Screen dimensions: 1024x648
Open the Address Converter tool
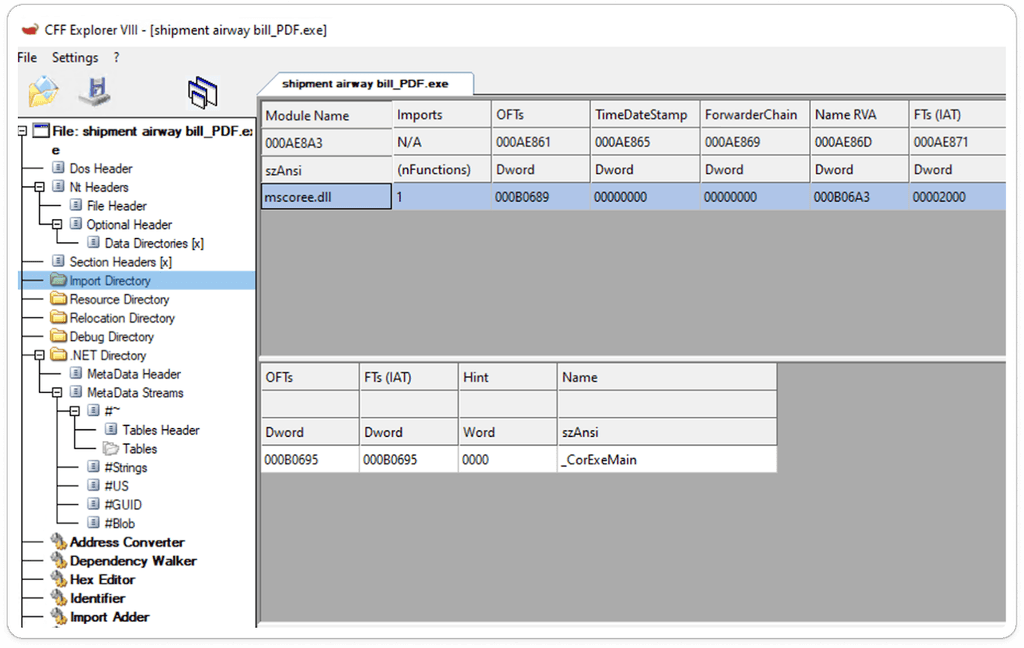coord(128,542)
